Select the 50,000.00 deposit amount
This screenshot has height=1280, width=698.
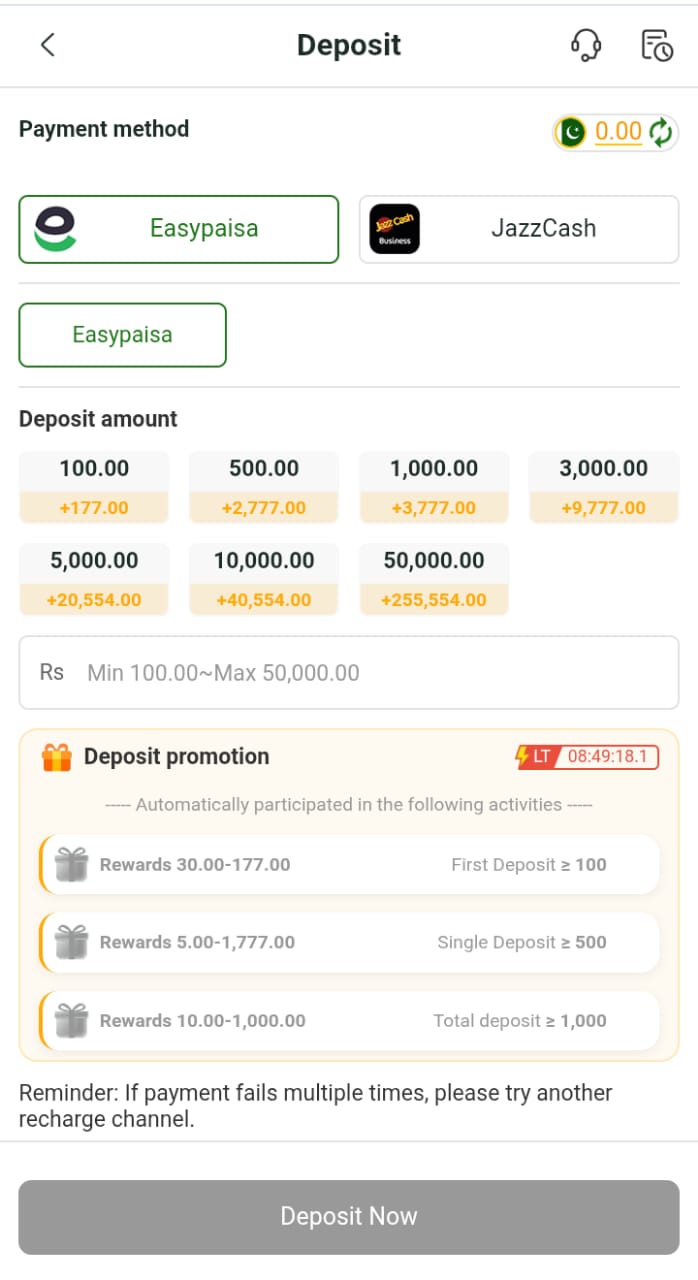tap(434, 579)
